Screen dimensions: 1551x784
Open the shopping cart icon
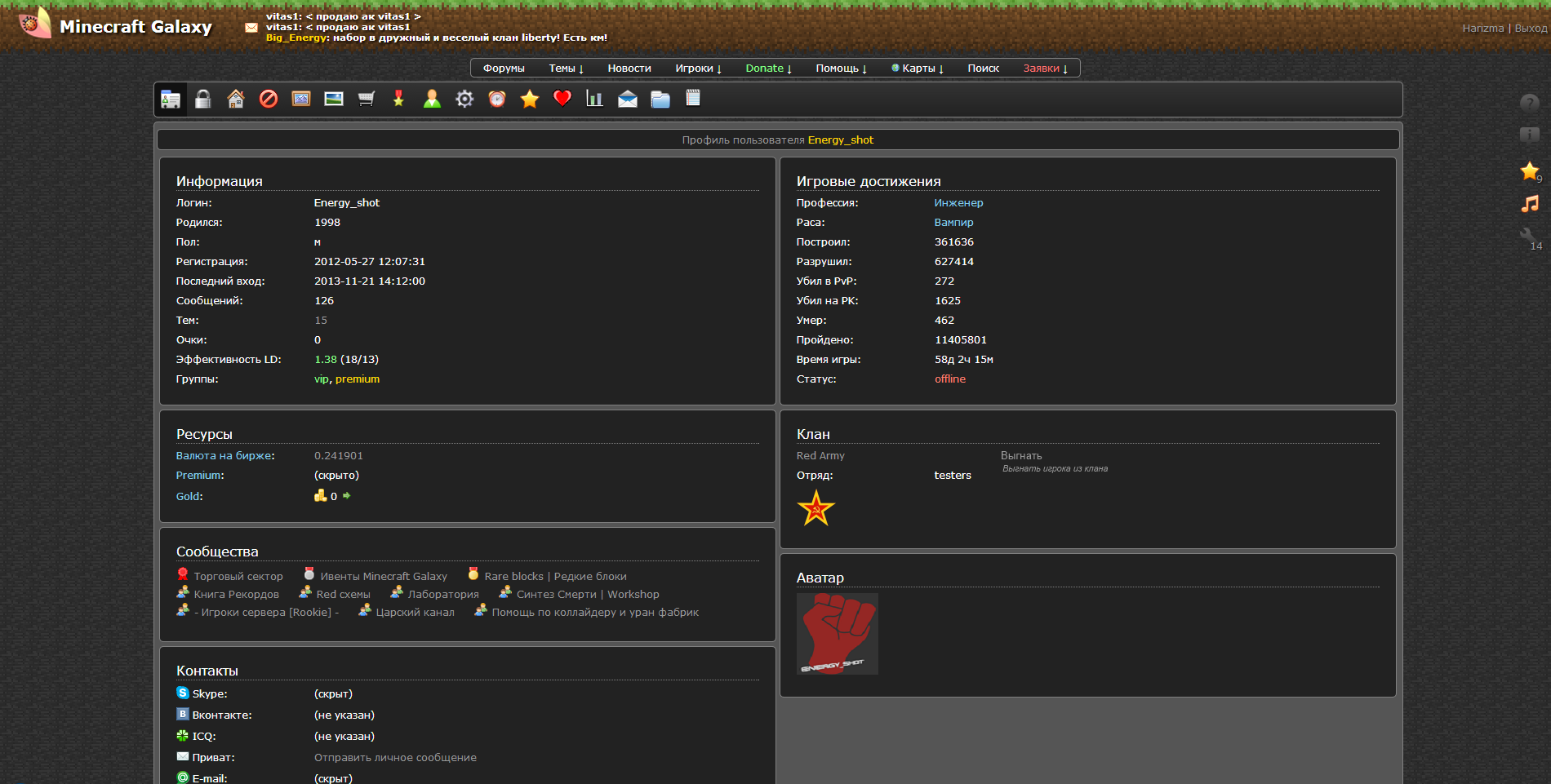(x=367, y=100)
